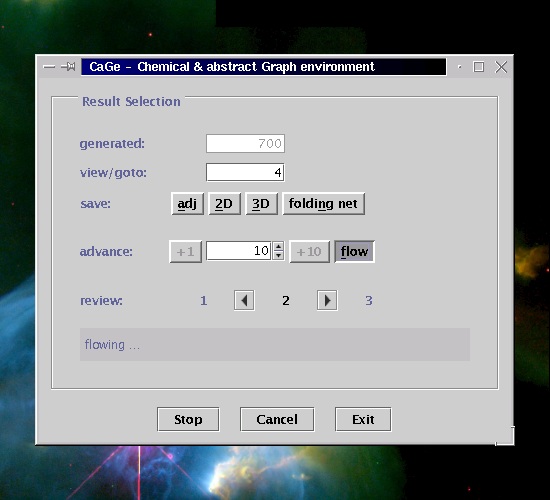
Task: Save the folding net
Action: (x=323, y=204)
